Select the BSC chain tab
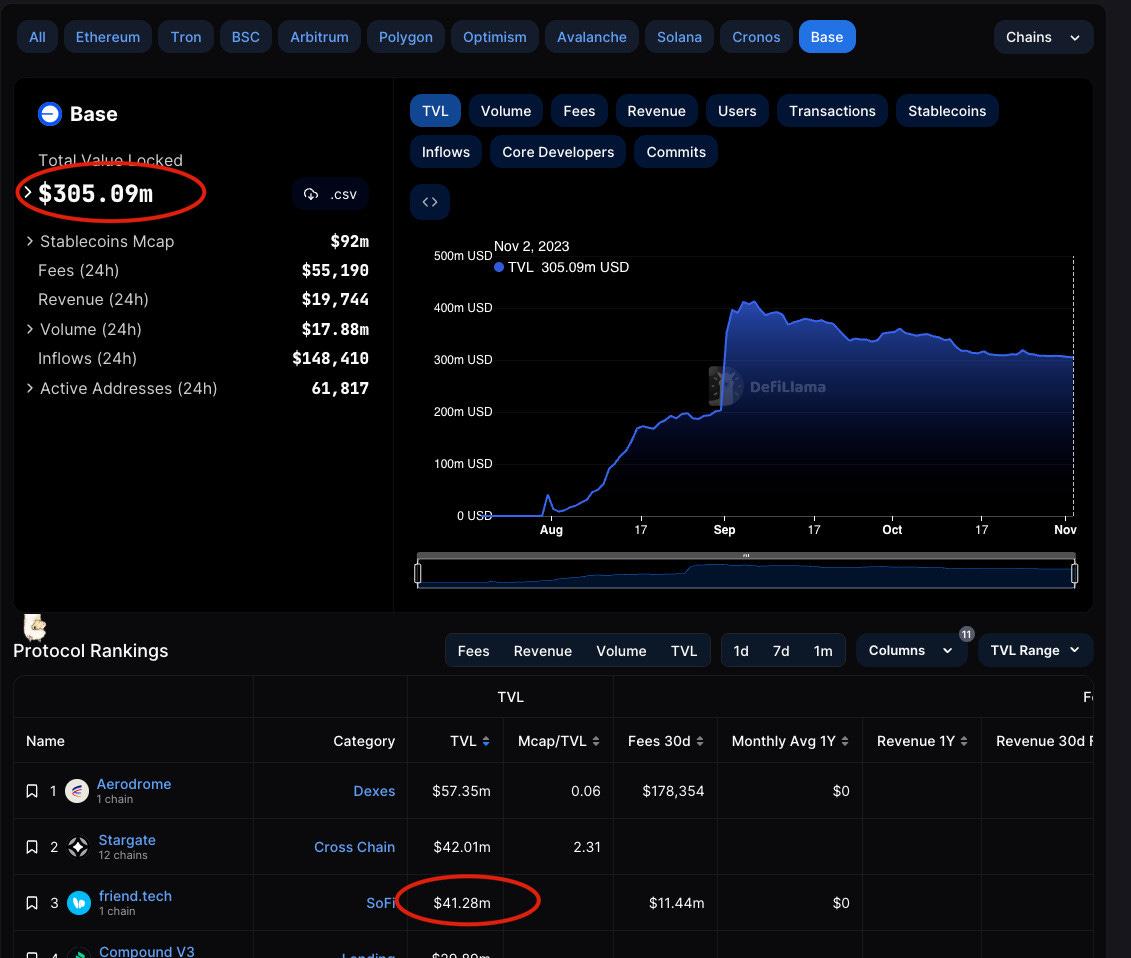This screenshot has width=1131, height=958. [245, 37]
